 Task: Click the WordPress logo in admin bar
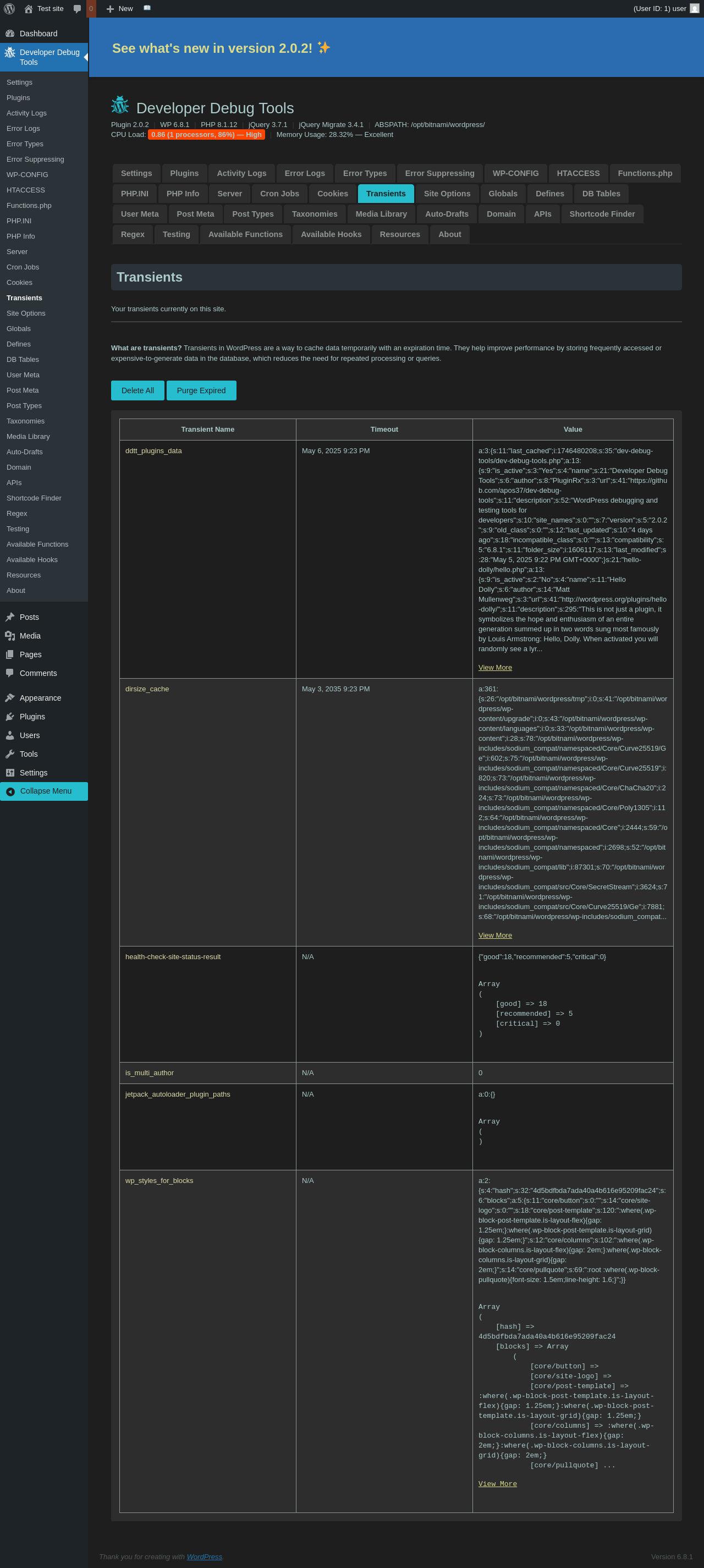9,8
